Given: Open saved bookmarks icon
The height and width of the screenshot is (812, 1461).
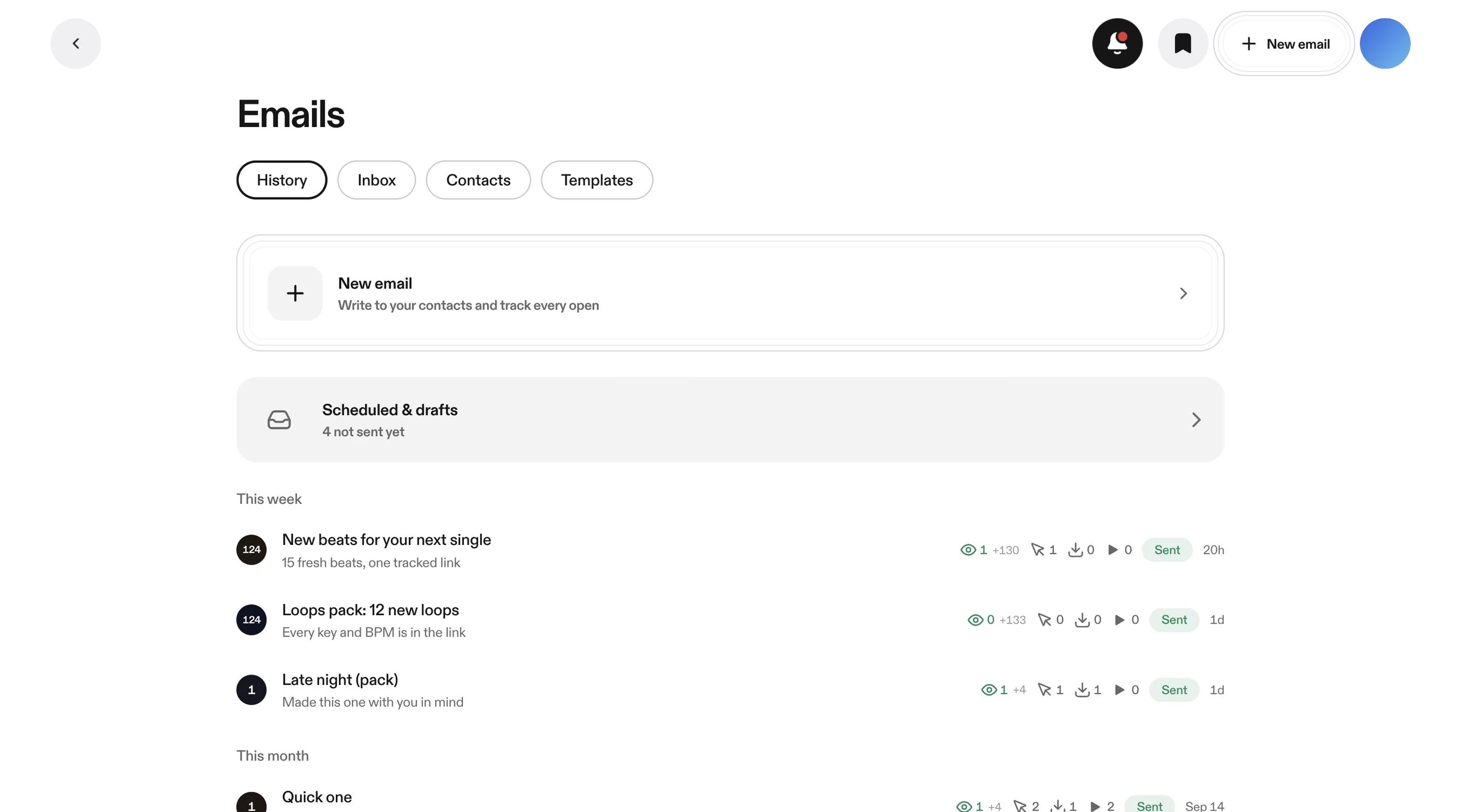Looking at the screenshot, I should coord(1182,44).
